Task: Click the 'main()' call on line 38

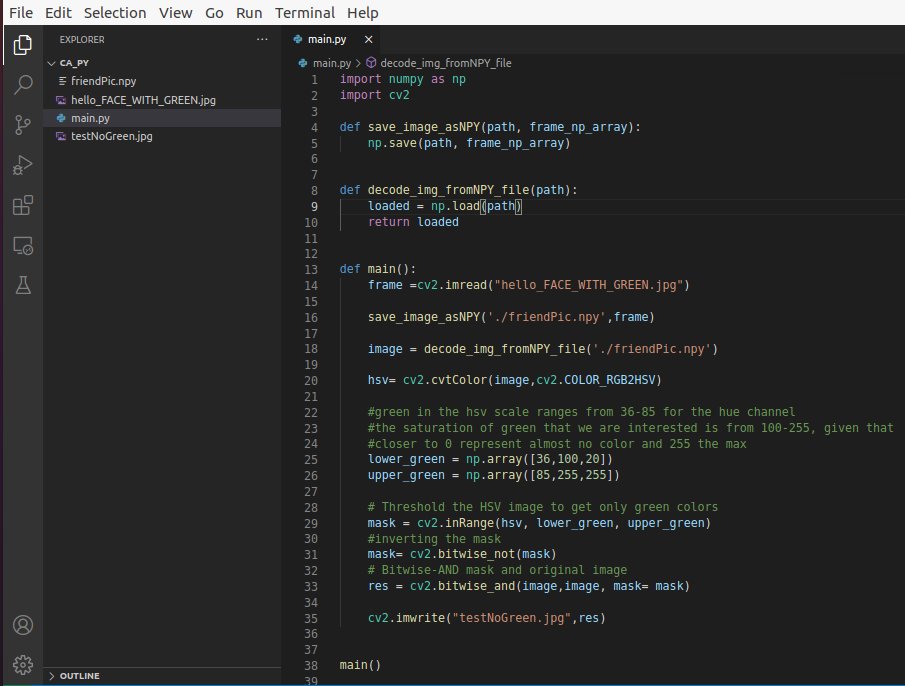Action: (360, 665)
